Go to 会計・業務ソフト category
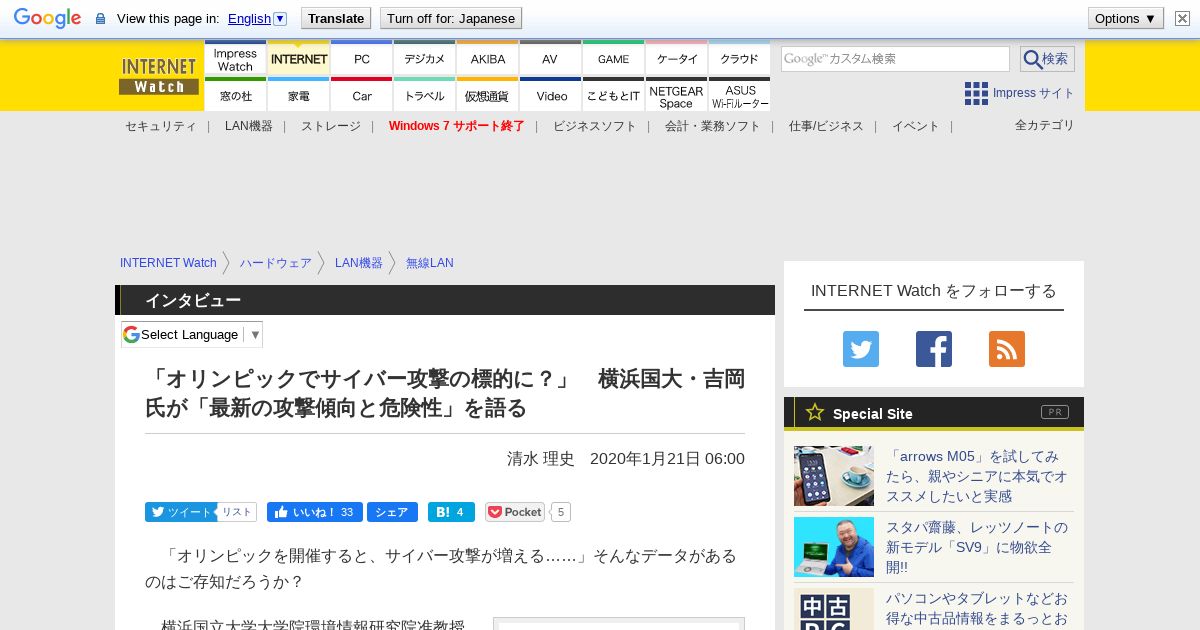The image size is (1200, 630). pos(713,126)
